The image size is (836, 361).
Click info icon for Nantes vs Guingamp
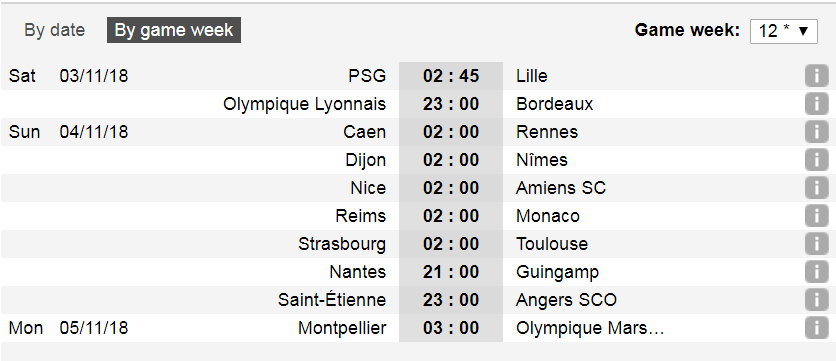(x=816, y=272)
